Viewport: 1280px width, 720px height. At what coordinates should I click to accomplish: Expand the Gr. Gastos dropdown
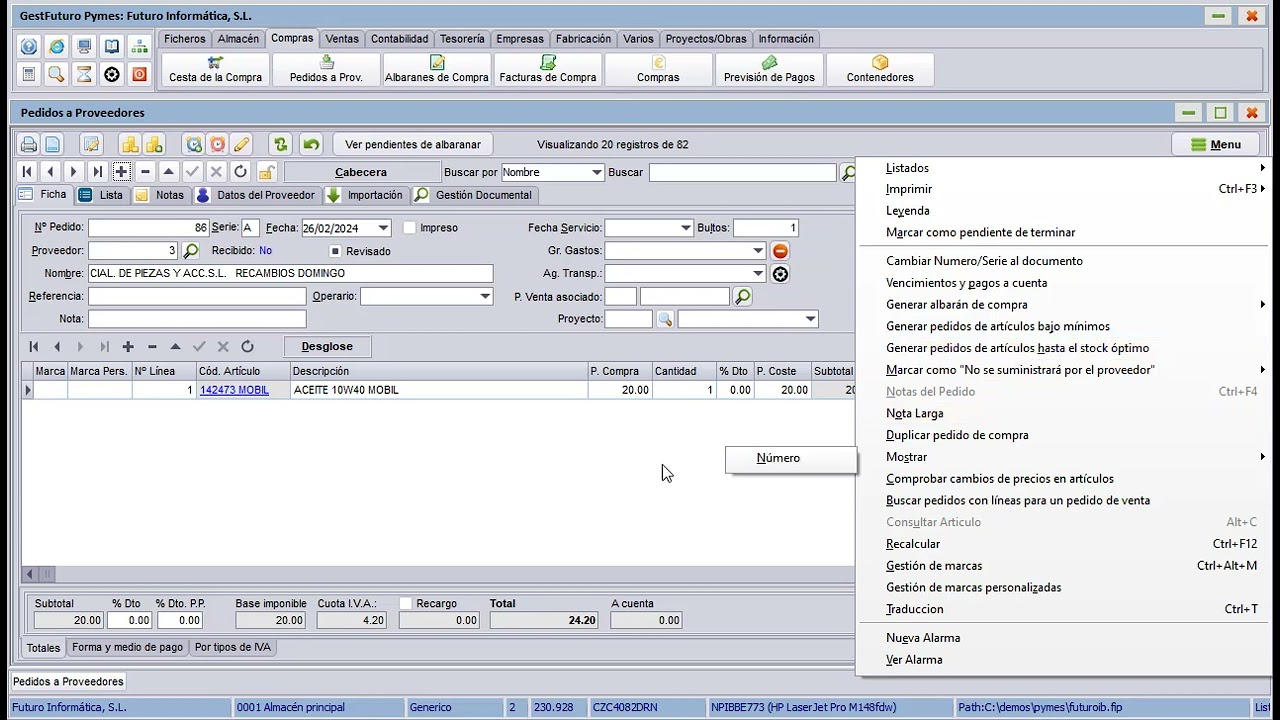(x=758, y=251)
